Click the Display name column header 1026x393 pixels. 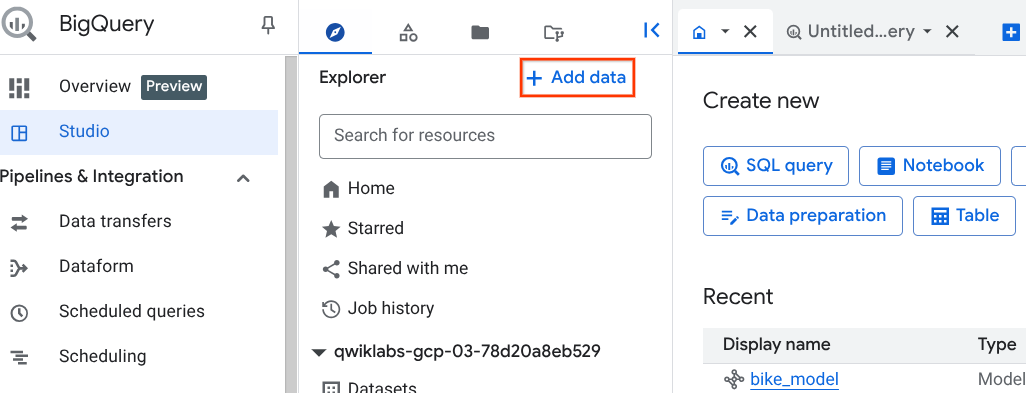point(777,345)
